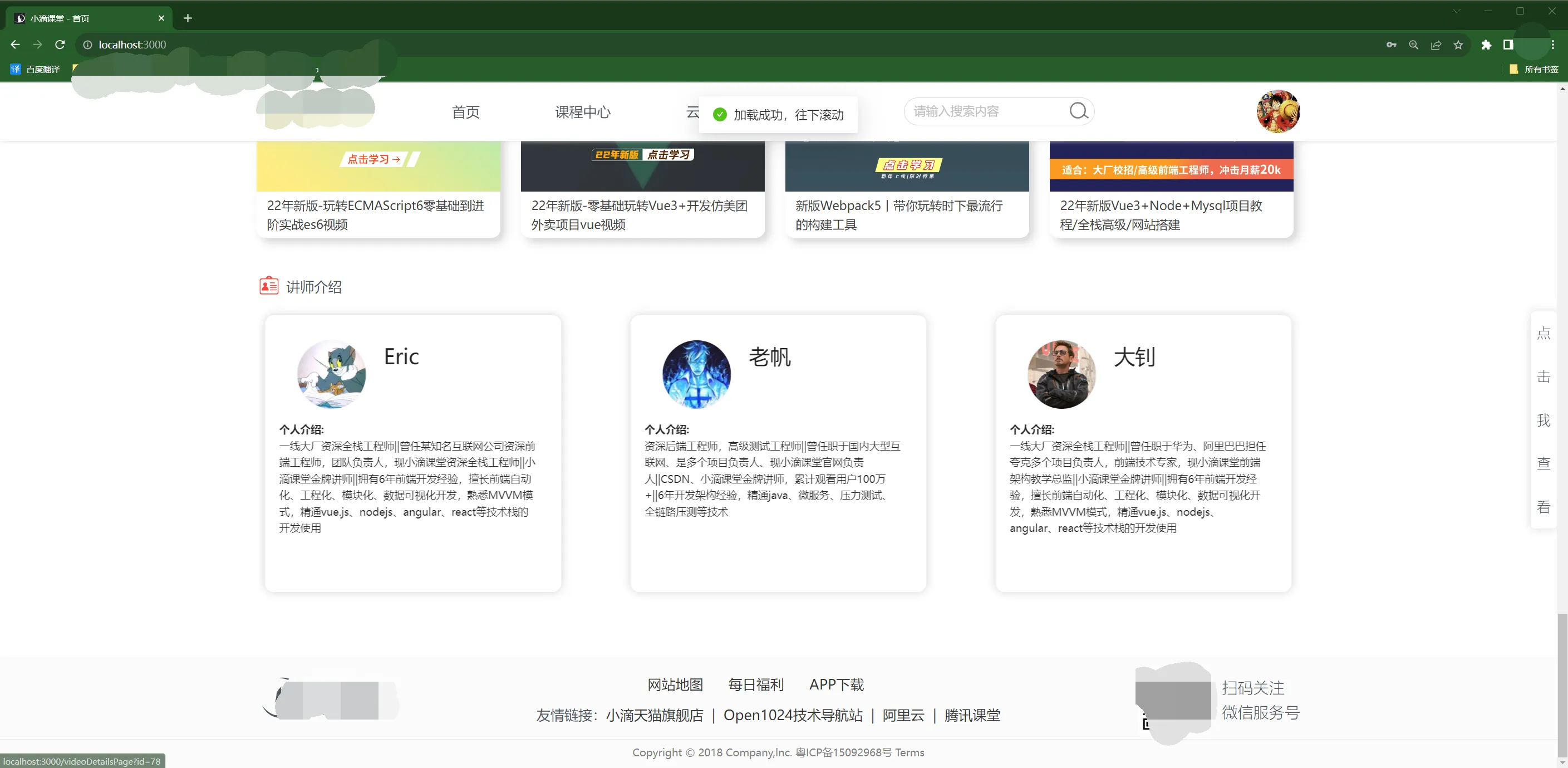Reload the page with the refresh icon
Viewport: 1568px width, 768px height.
pos(60,45)
